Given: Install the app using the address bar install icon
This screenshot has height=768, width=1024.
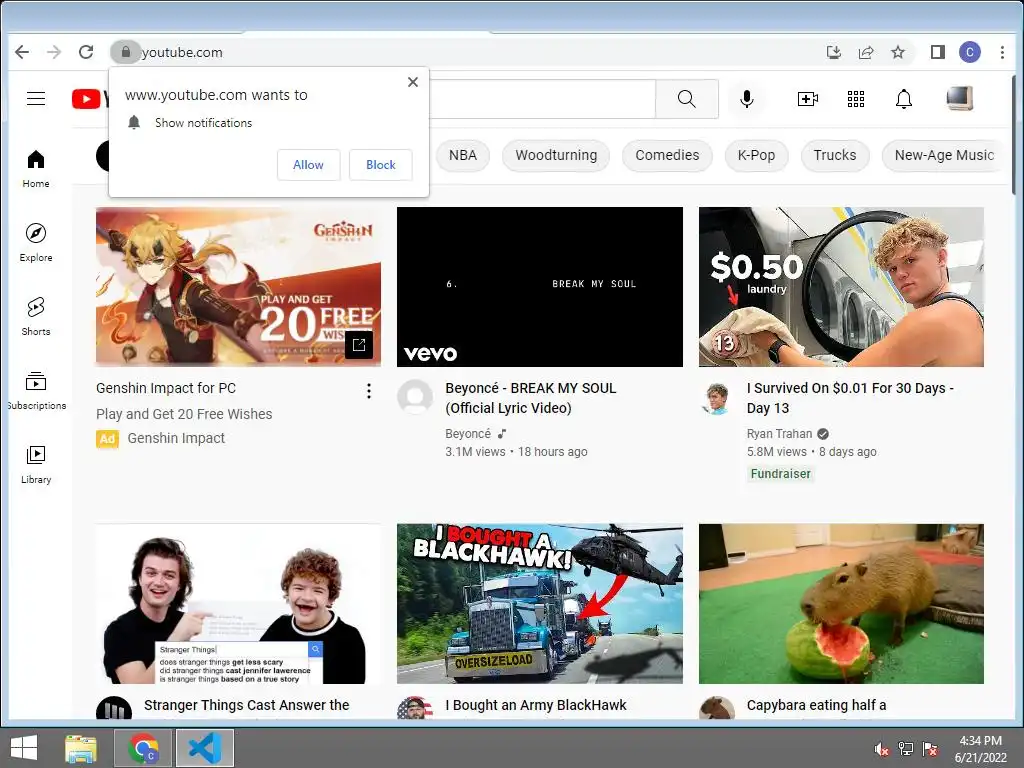Looking at the screenshot, I should tap(834, 52).
